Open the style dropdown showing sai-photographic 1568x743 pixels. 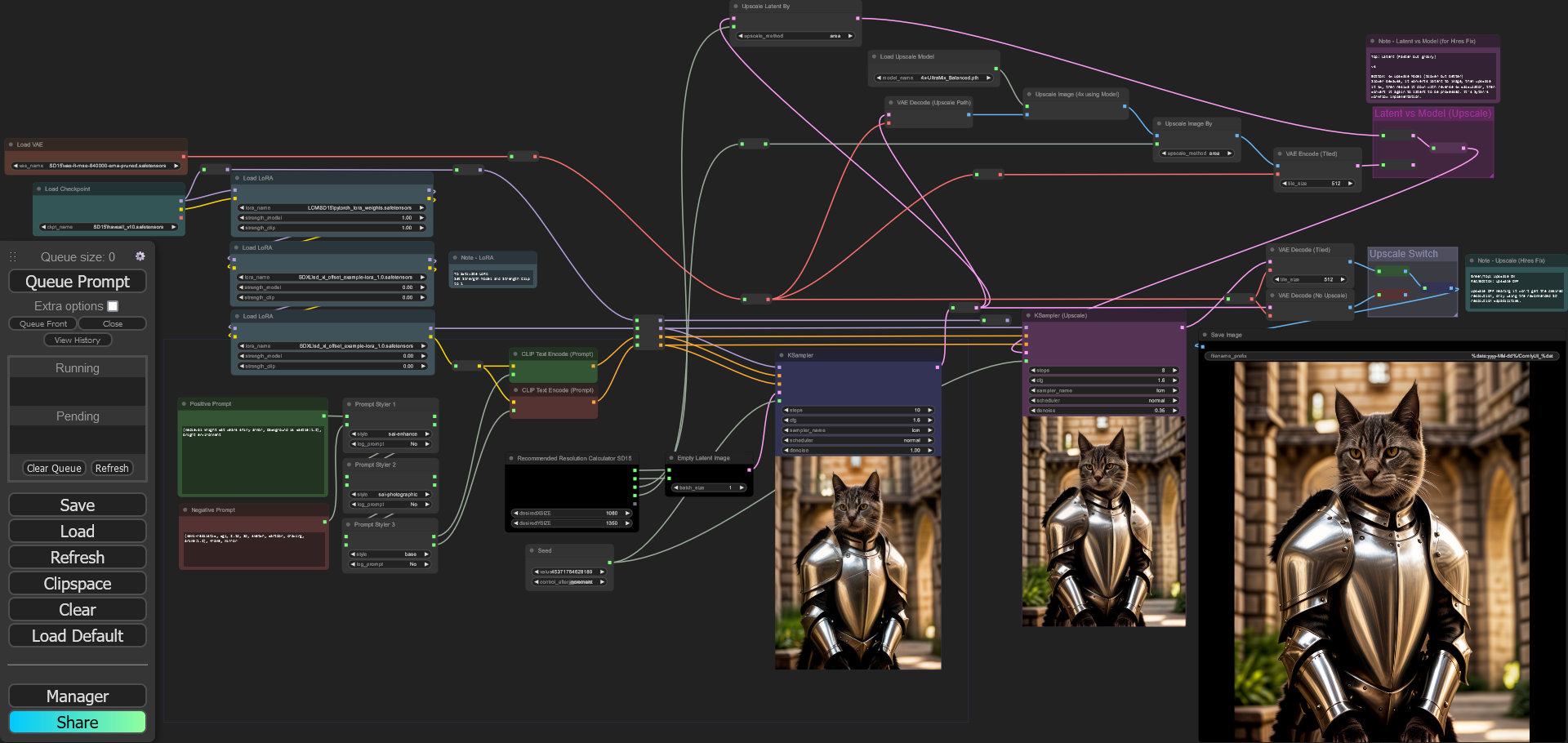391,494
